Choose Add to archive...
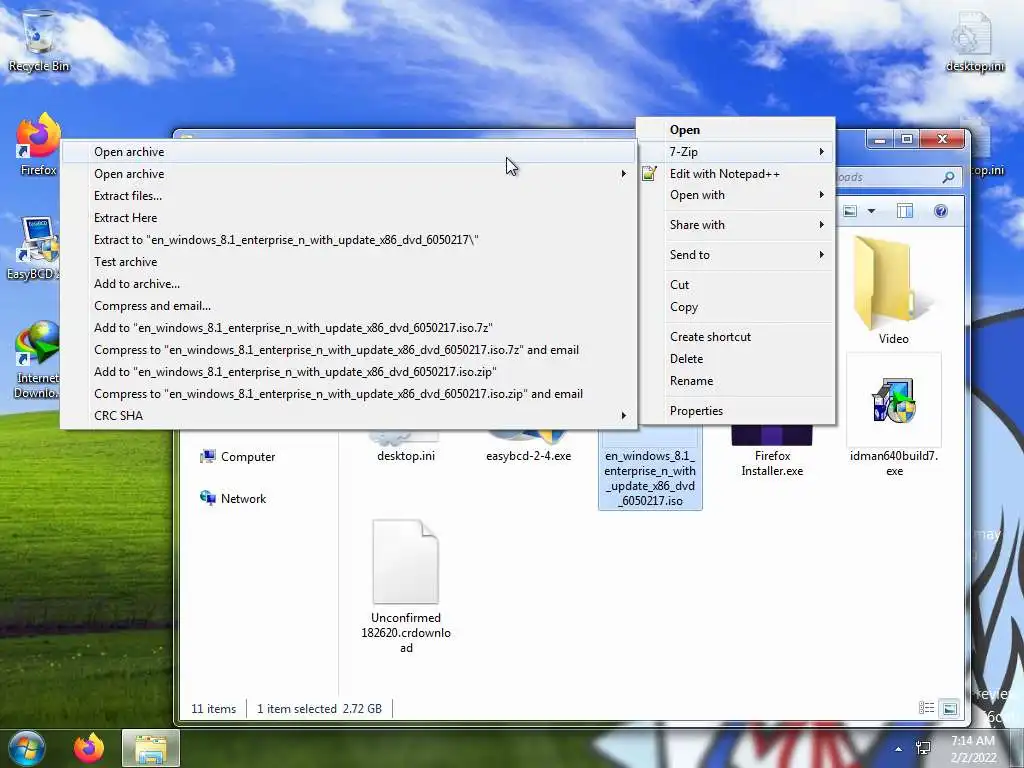This screenshot has height=768, width=1024. [x=348, y=283]
